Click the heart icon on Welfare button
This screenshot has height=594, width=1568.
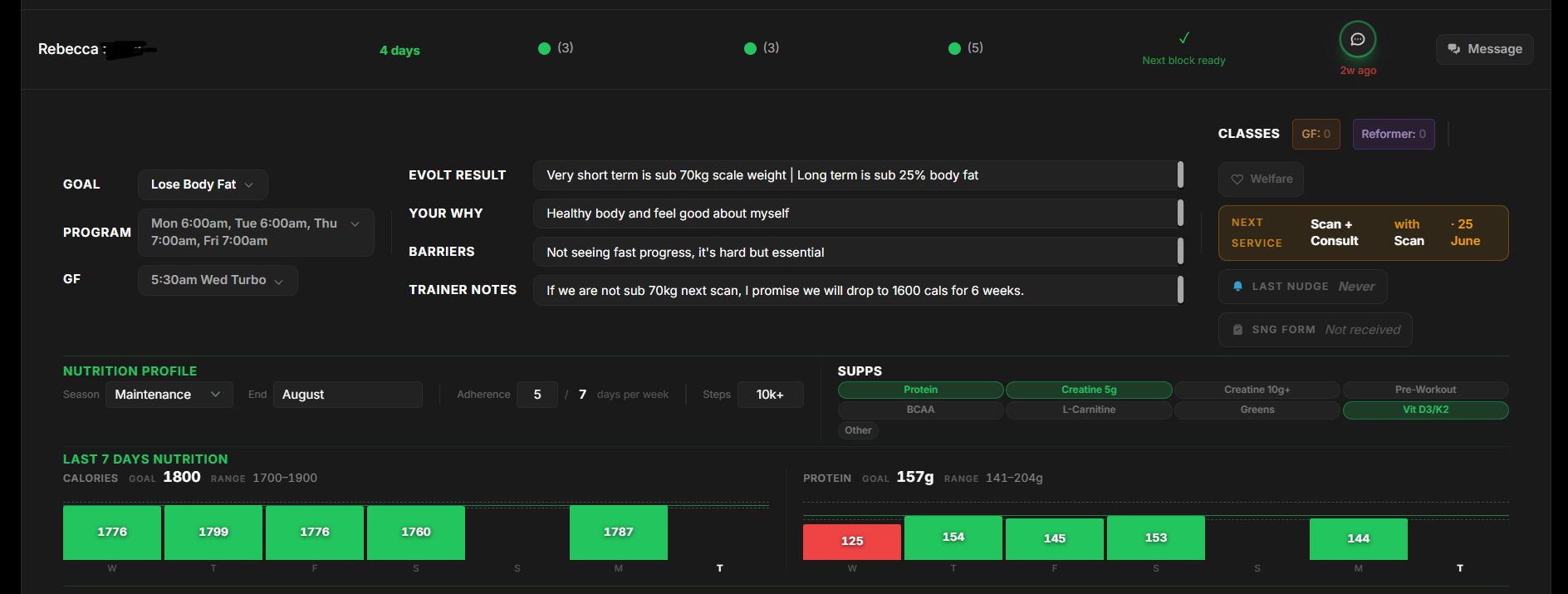pos(1237,179)
